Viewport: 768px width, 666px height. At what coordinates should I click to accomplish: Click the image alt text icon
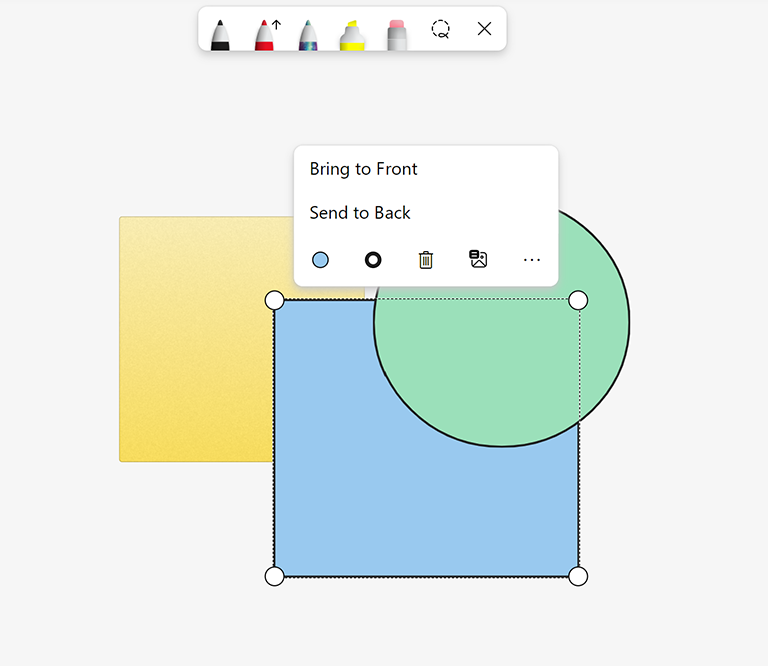click(x=479, y=260)
